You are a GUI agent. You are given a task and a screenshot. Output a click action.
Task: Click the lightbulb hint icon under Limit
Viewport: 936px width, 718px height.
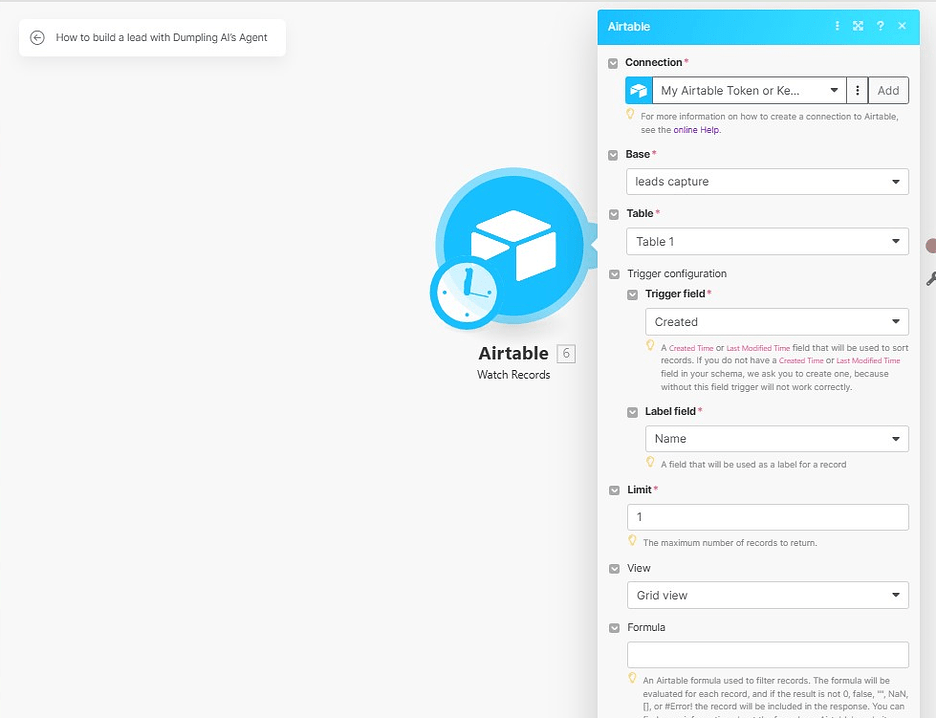[632, 540]
